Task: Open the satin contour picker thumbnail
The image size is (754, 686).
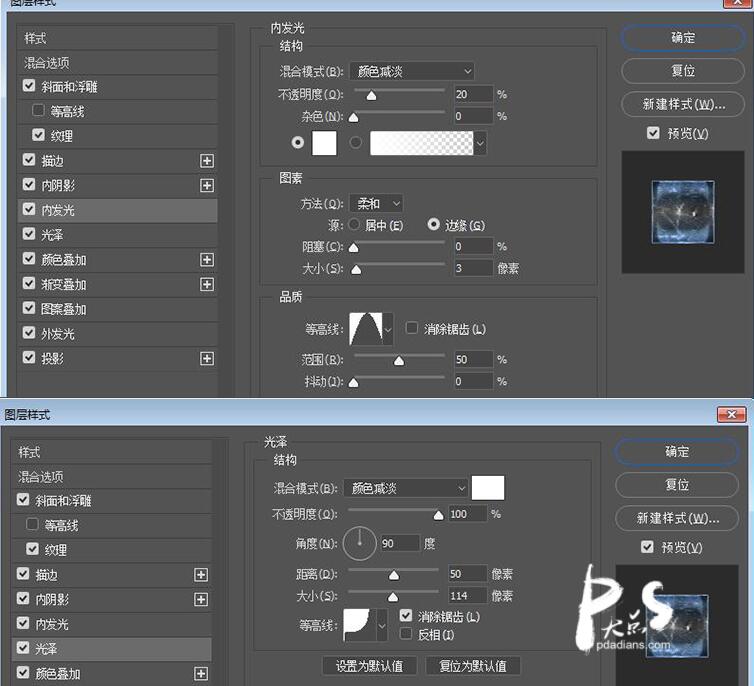Action: [359, 625]
